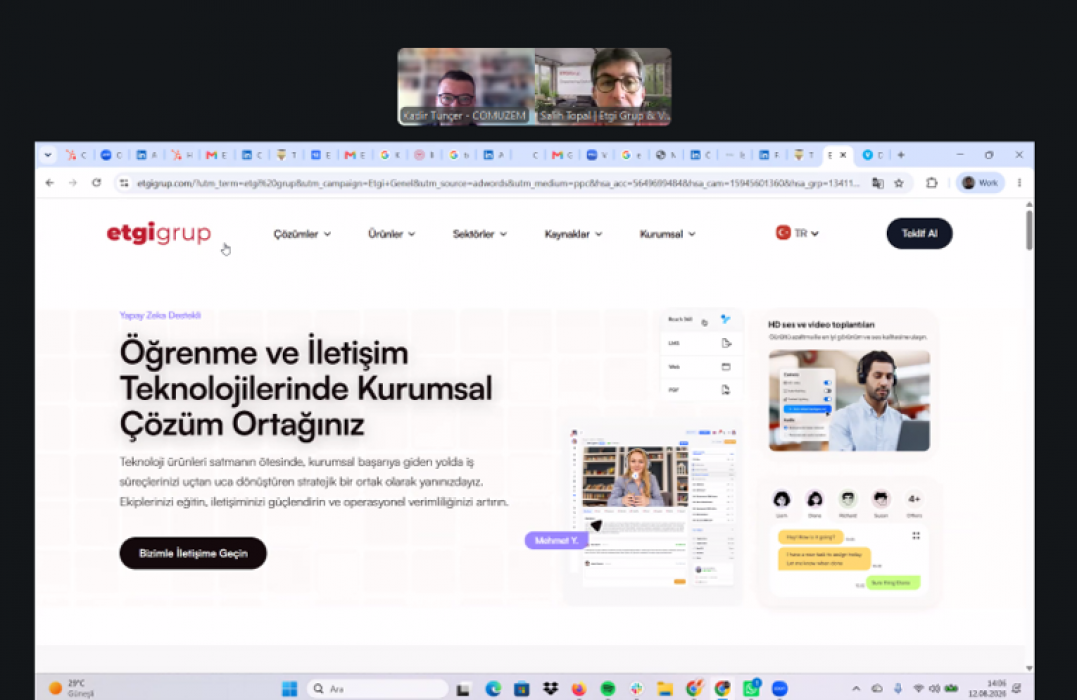
Task: Bookmark this page with the star icon
Action: click(x=898, y=183)
